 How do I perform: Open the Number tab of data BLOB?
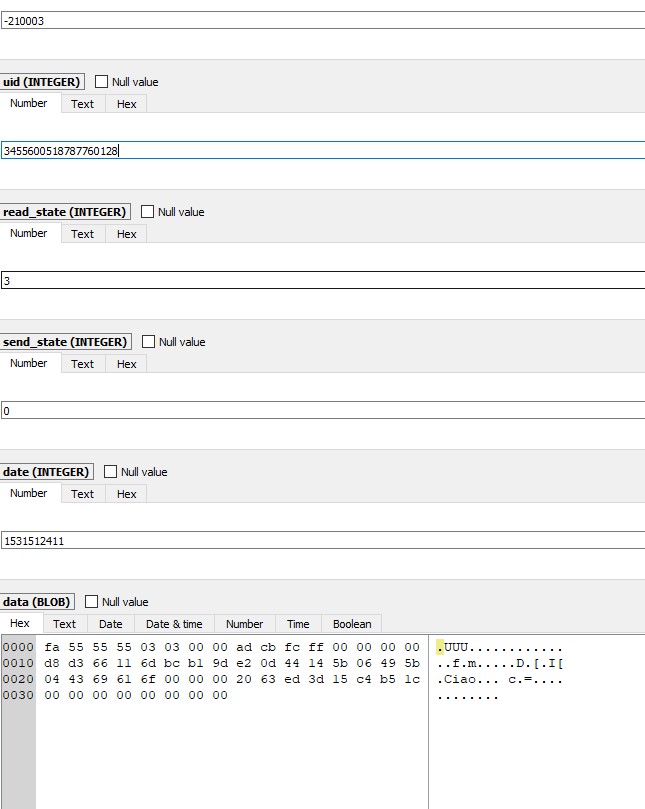(245, 624)
